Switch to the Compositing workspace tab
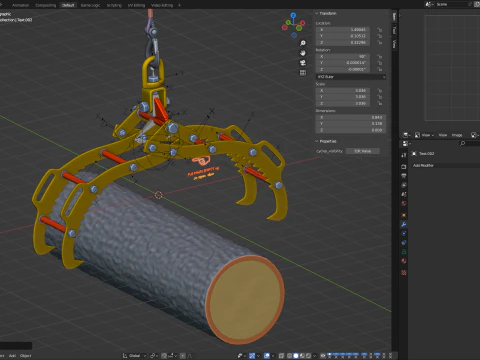The height and width of the screenshot is (360, 480). click(46, 5)
